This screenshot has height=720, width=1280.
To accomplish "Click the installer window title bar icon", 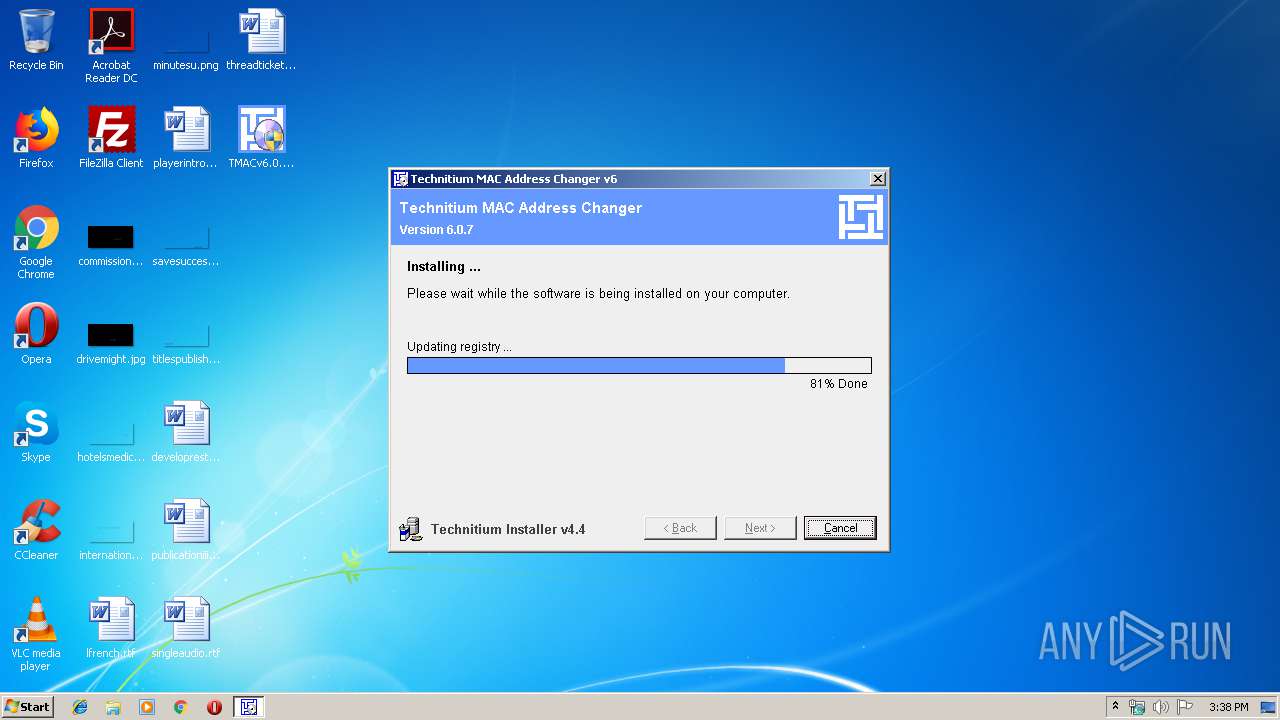I will click(400, 179).
